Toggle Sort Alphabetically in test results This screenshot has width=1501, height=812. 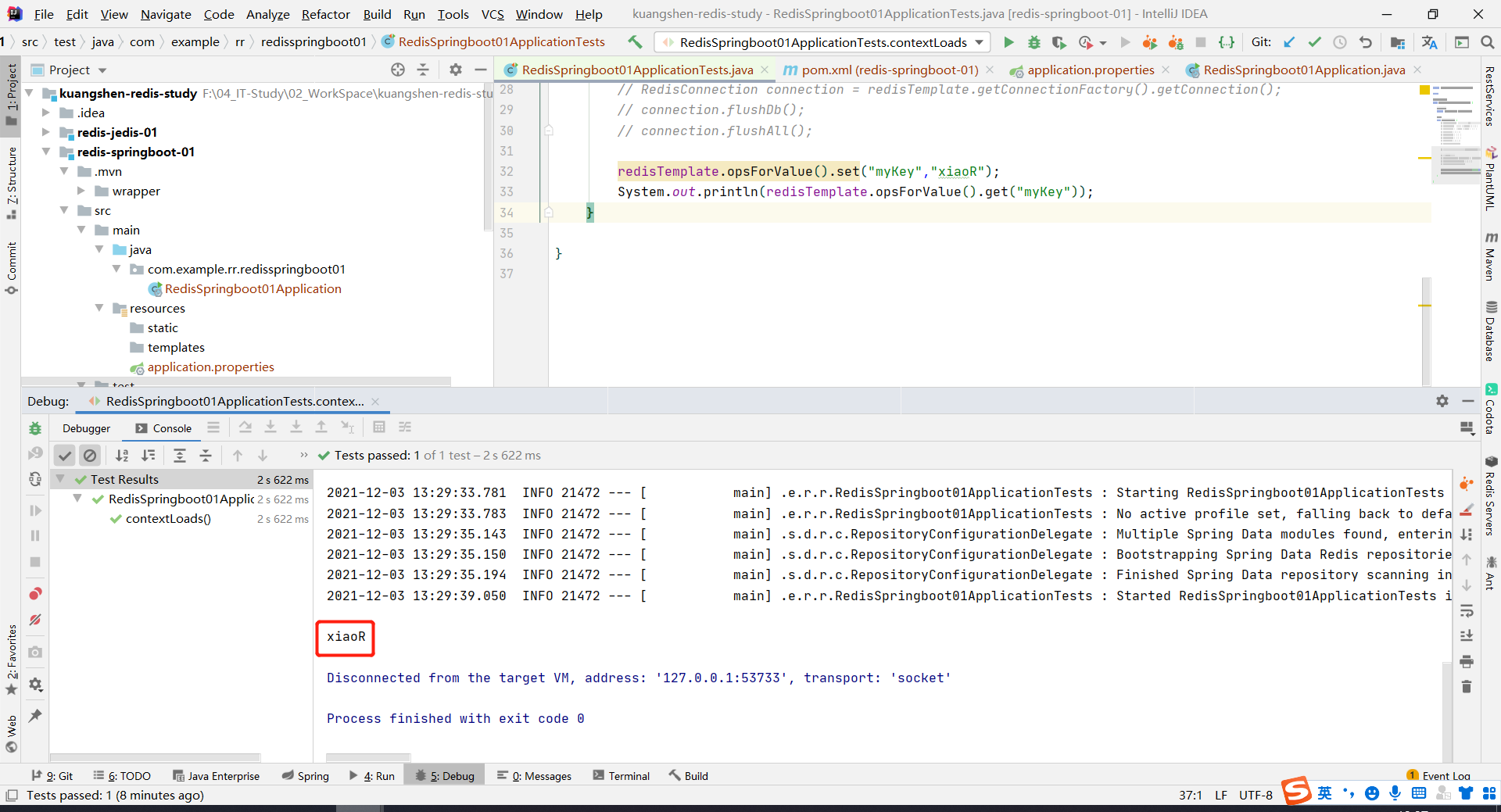(122, 455)
